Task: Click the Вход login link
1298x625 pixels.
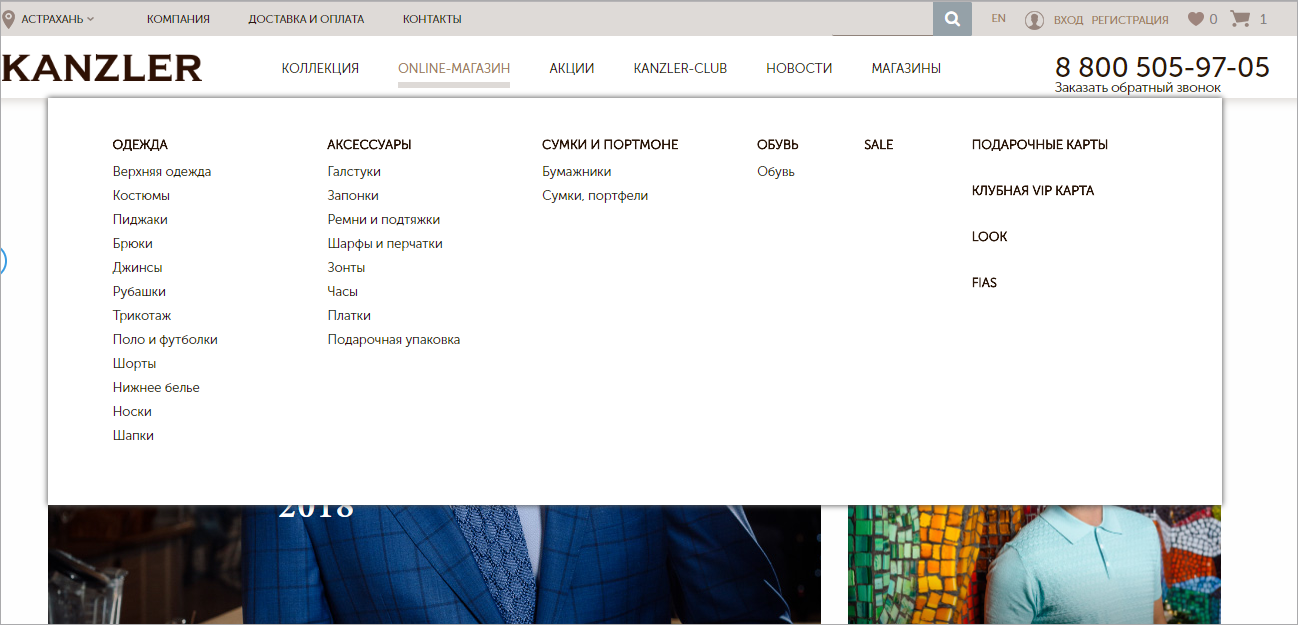Action: click(1068, 20)
